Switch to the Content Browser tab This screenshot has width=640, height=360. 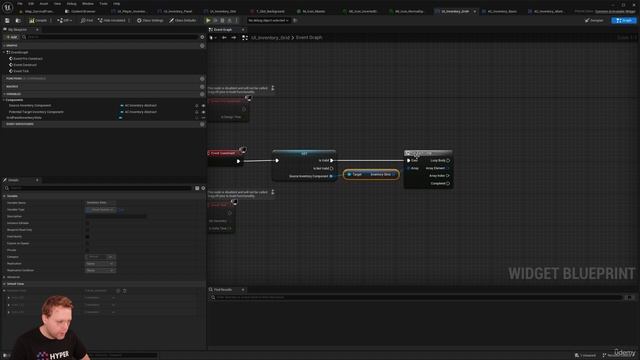pyautogui.click(x=80, y=11)
